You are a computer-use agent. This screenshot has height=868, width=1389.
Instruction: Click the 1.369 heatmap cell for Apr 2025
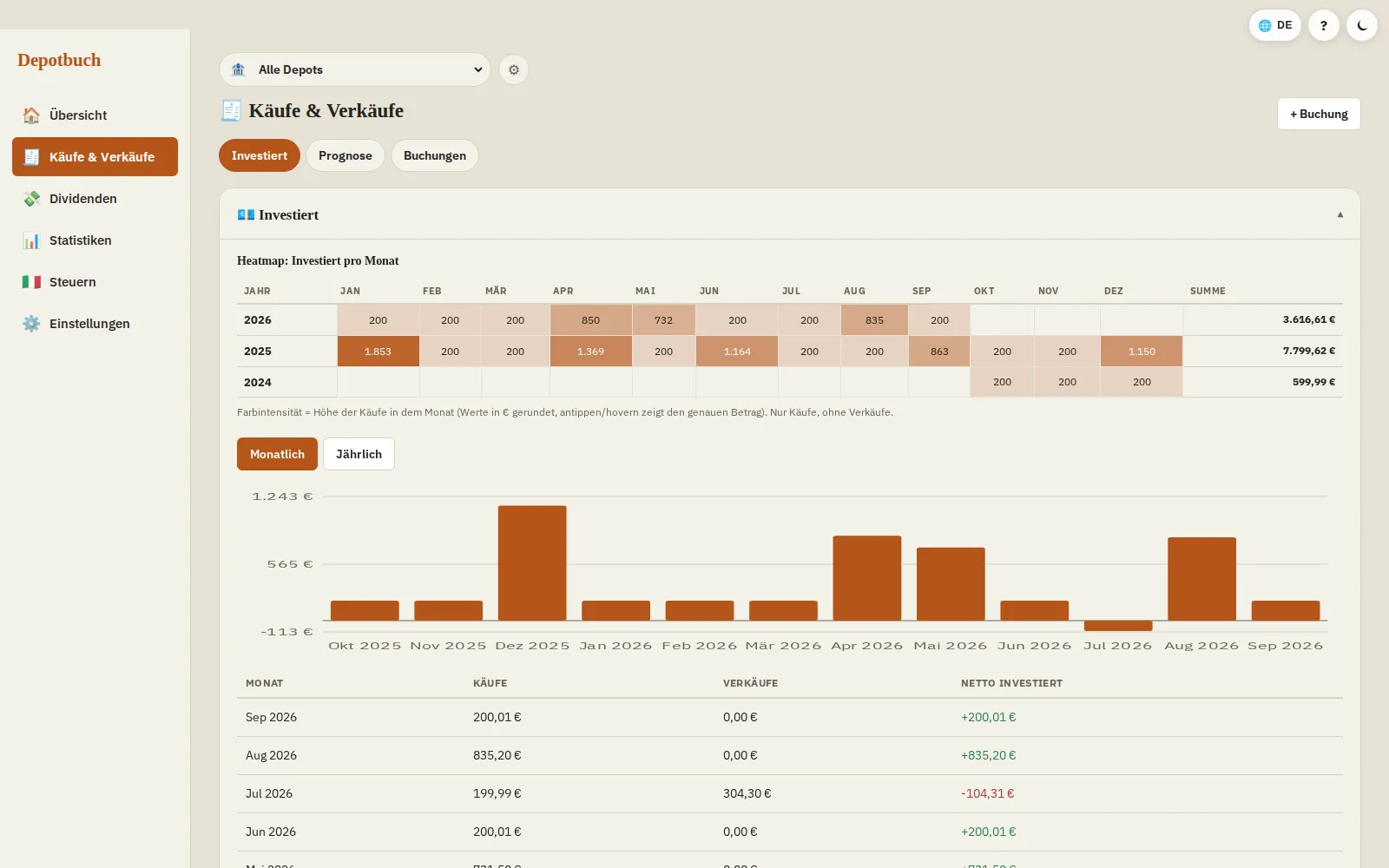[x=590, y=352]
